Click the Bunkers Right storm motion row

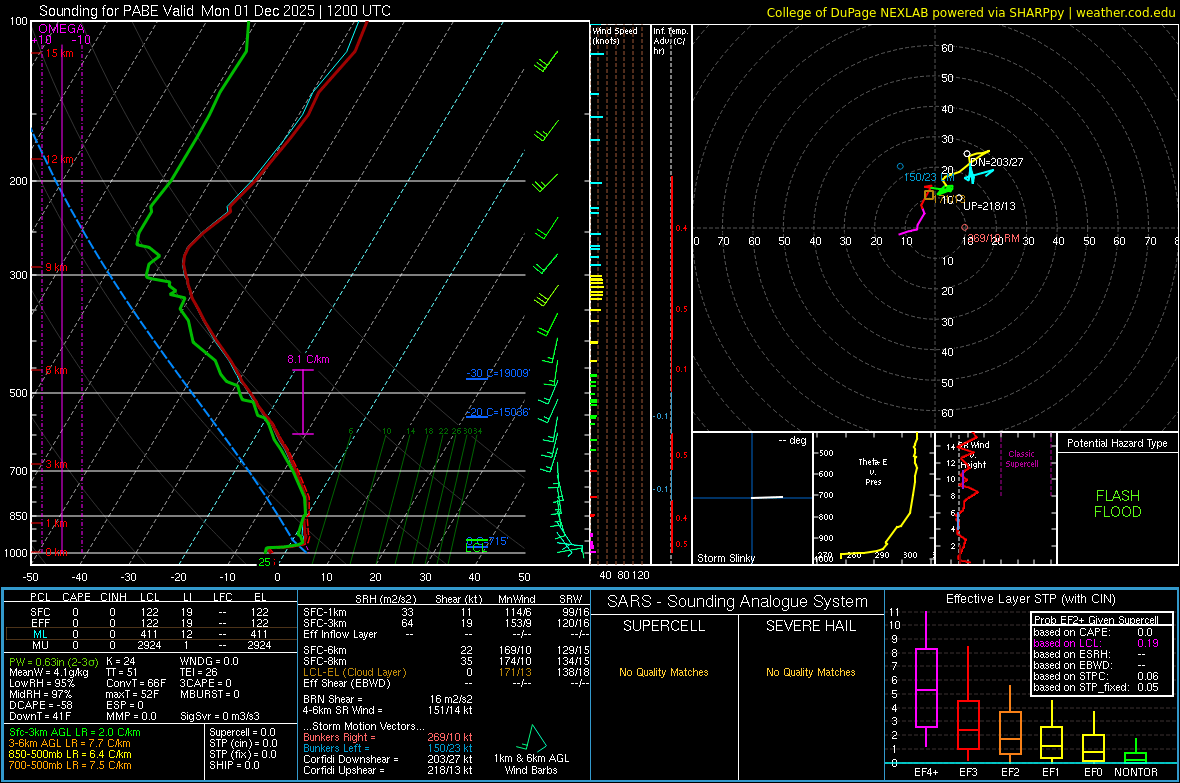pos(388,737)
